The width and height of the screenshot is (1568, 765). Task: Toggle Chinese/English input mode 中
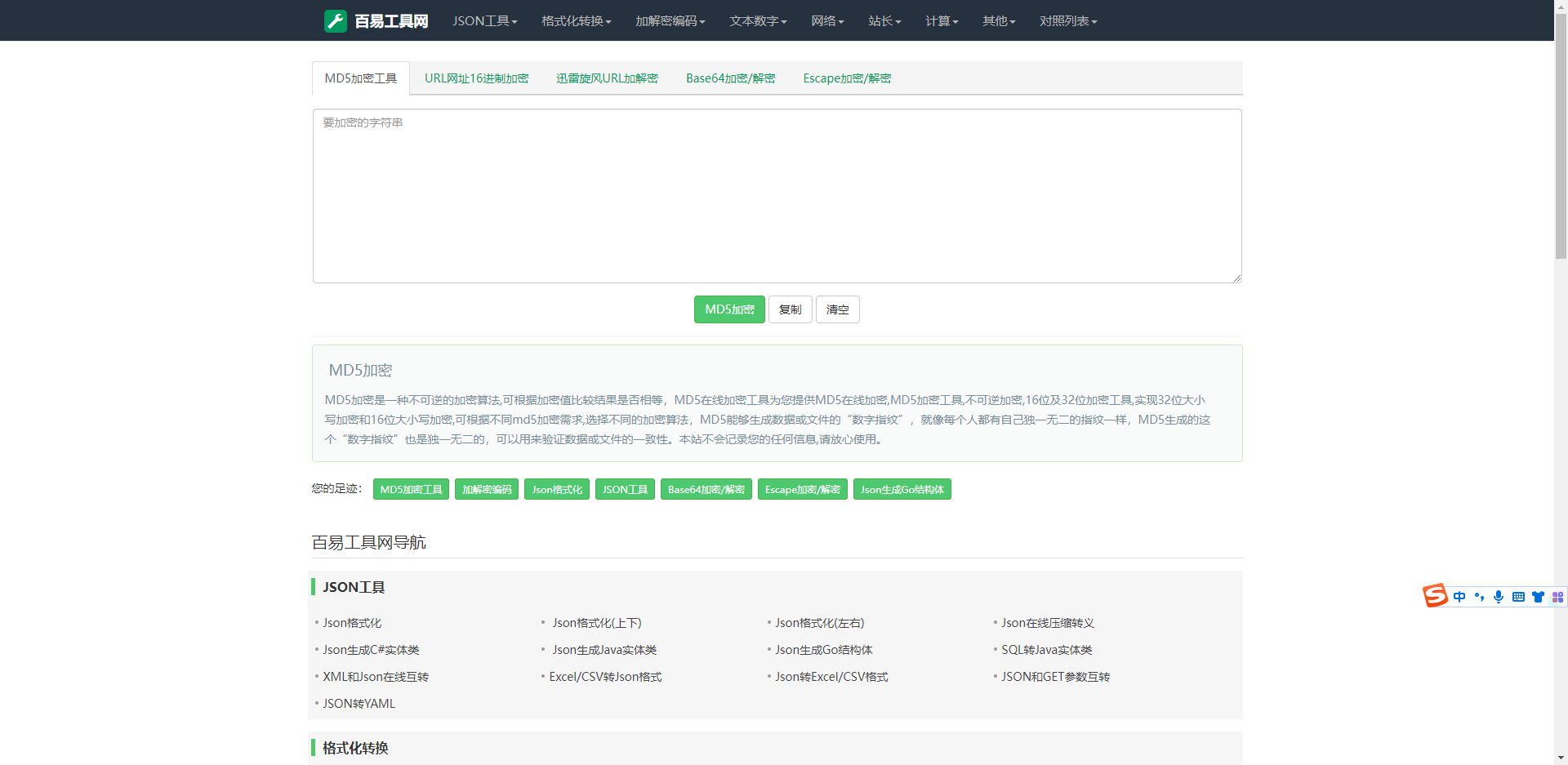click(x=1459, y=597)
